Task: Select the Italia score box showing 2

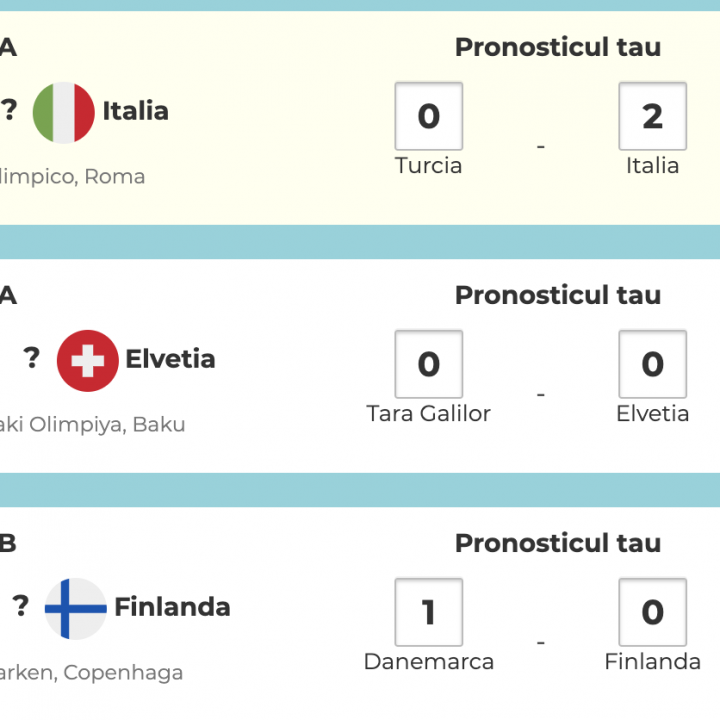Action: (x=652, y=116)
